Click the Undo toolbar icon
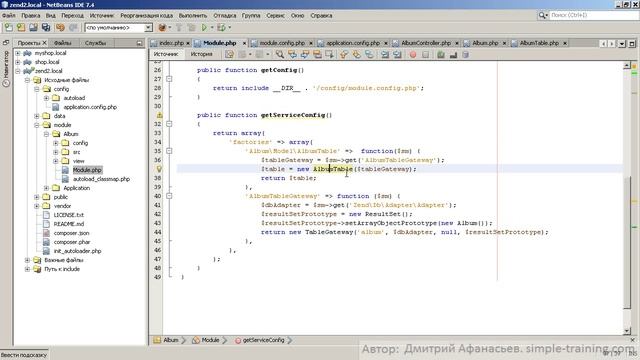Screen dimensions: 640x360 click(60, 27)
